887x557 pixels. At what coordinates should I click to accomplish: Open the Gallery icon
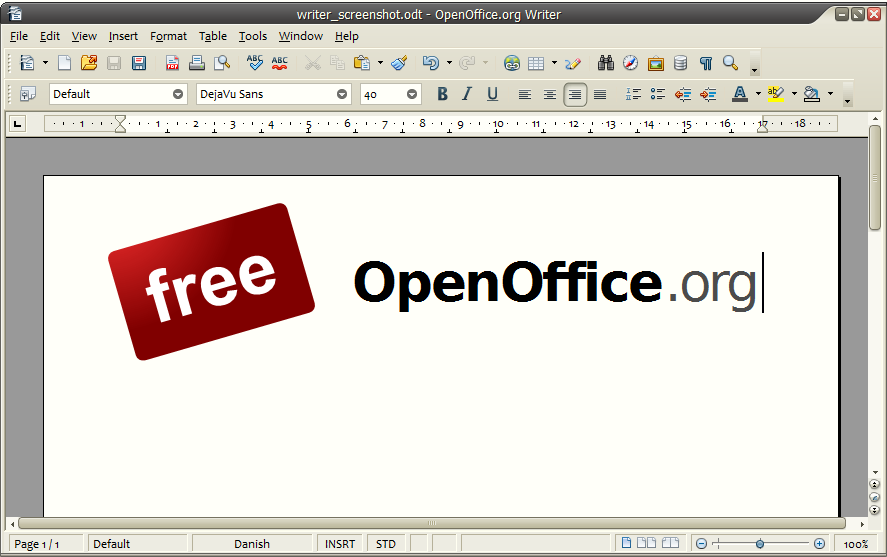pyautogui.click(x=656, y=63)
